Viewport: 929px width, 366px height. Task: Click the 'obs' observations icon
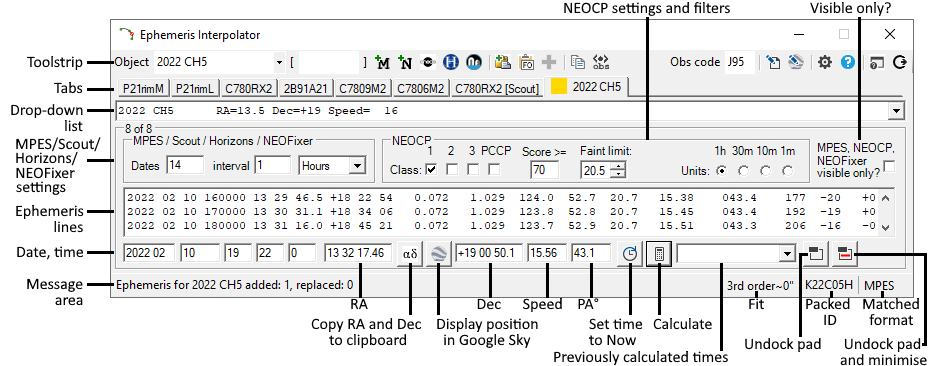click(x=601, y=62)
